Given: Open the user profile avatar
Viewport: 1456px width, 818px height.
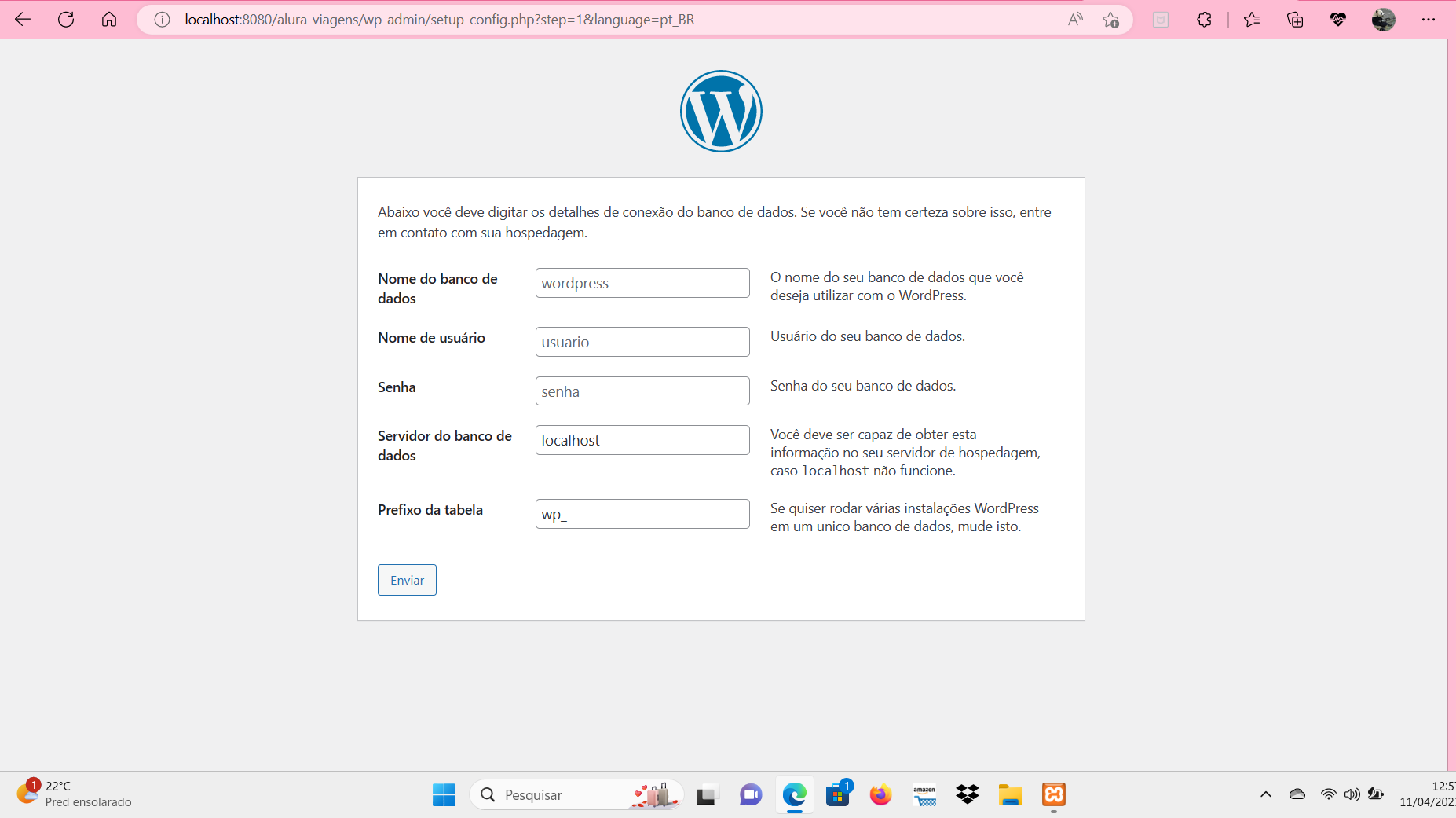Looking at the screenshot, I should pyautogui.click(x=1383, y=20).
